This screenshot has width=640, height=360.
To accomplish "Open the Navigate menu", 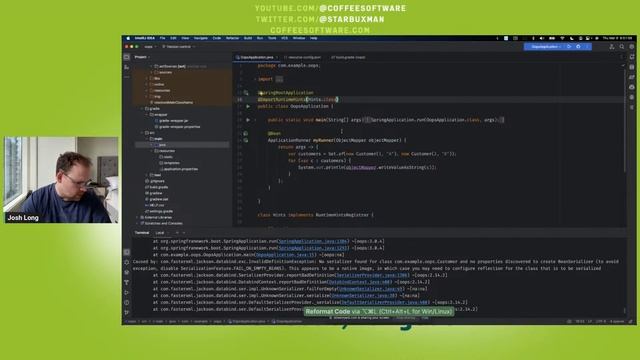I will (x=200, y=38).
